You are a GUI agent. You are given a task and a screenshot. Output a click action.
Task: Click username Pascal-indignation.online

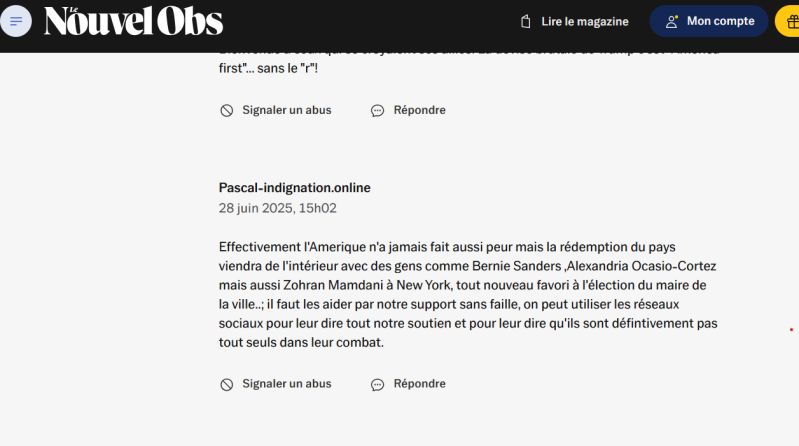[x=294, y=188]
